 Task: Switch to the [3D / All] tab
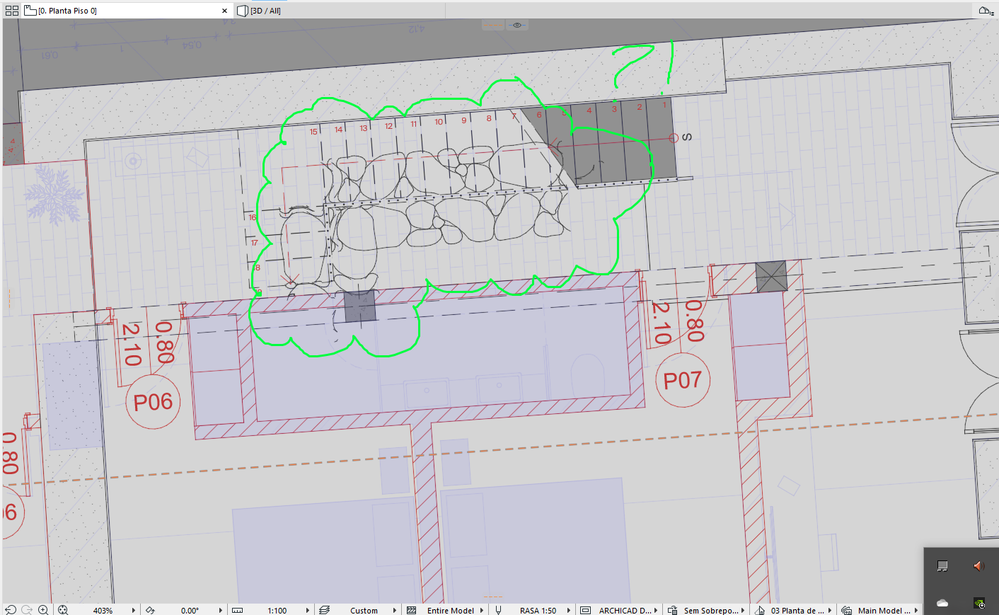click(259, 11)
